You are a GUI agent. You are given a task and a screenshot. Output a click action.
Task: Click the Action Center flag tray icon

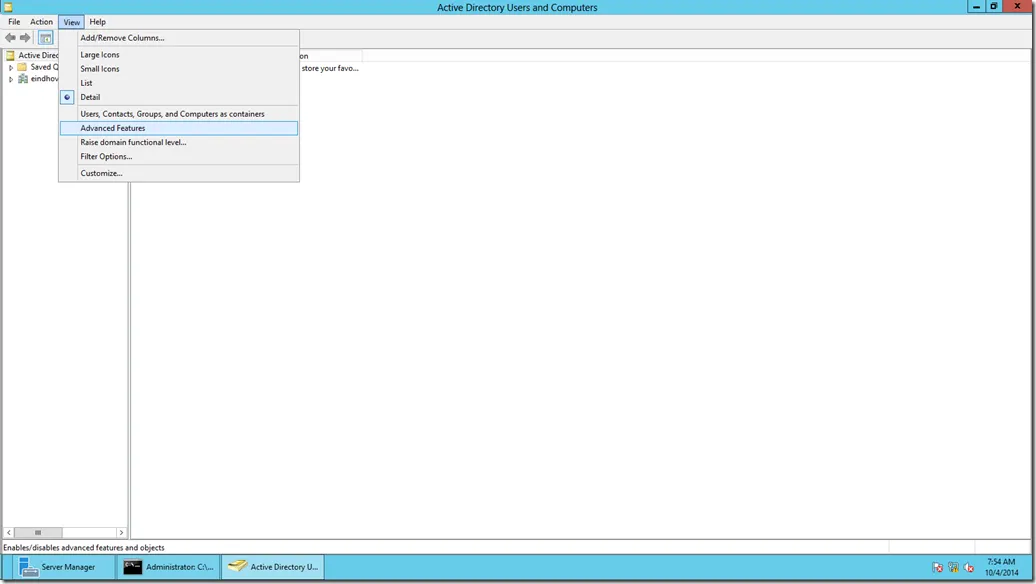[x=938, y=567]
